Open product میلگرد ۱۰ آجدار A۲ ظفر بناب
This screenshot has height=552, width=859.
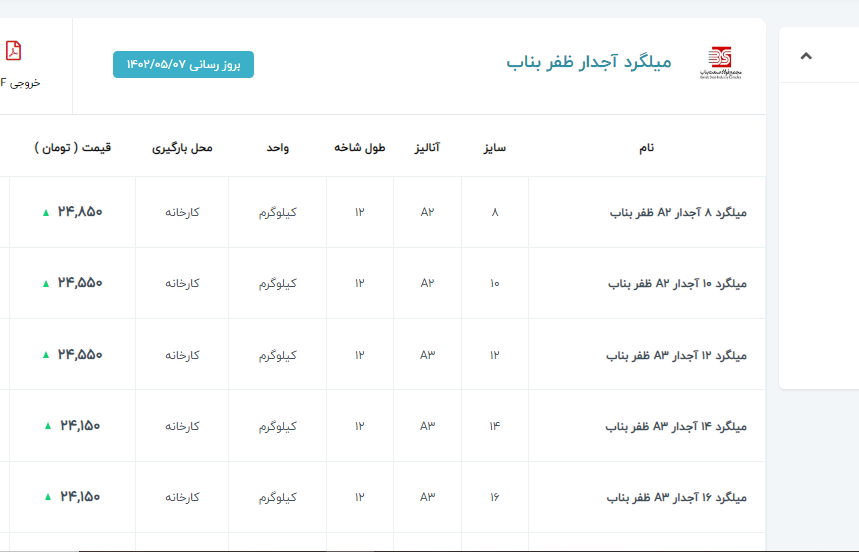pyautogui.click(x=678, y=284)
